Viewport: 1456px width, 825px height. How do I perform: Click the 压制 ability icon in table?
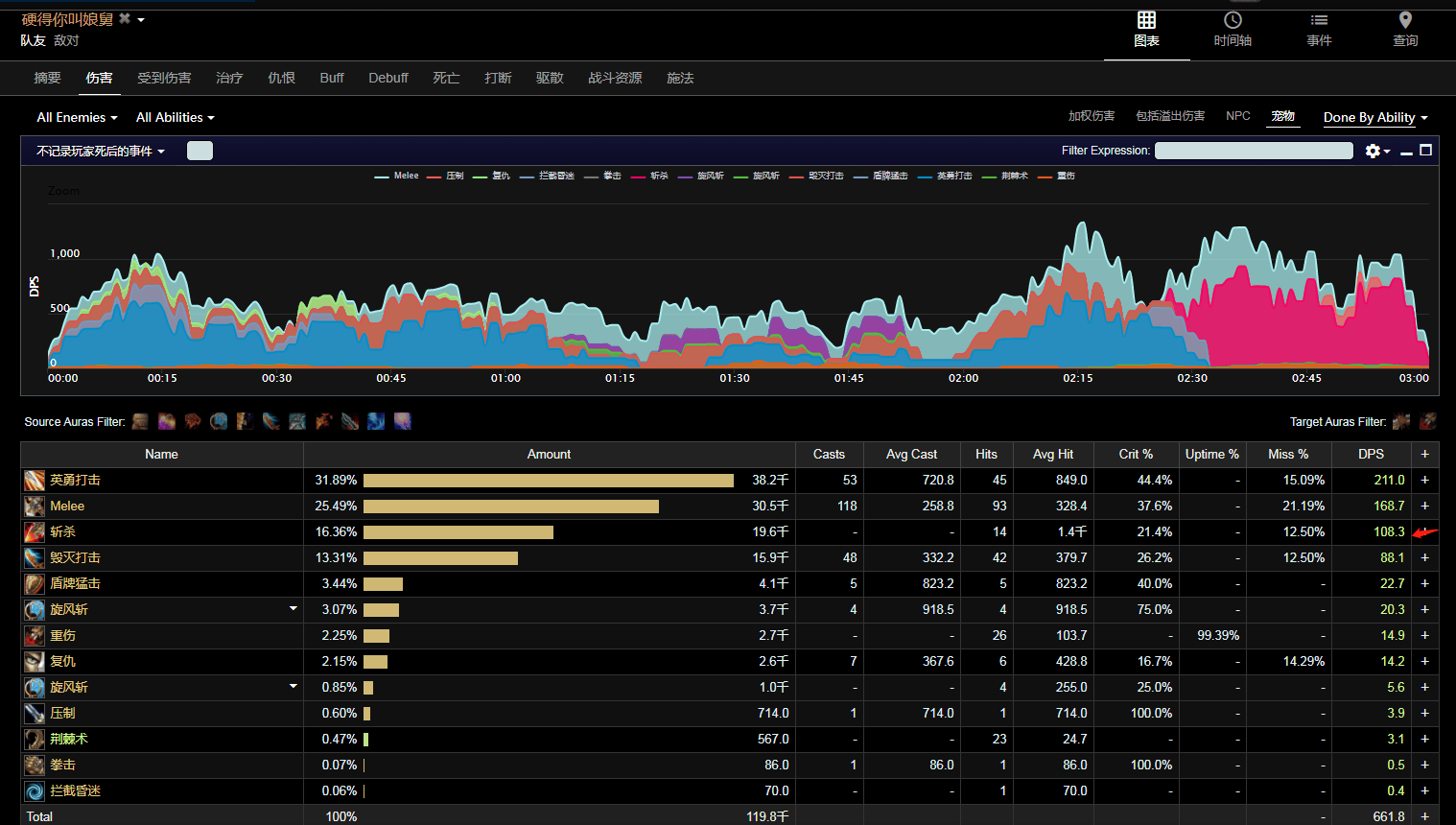[x=35, y=713]
